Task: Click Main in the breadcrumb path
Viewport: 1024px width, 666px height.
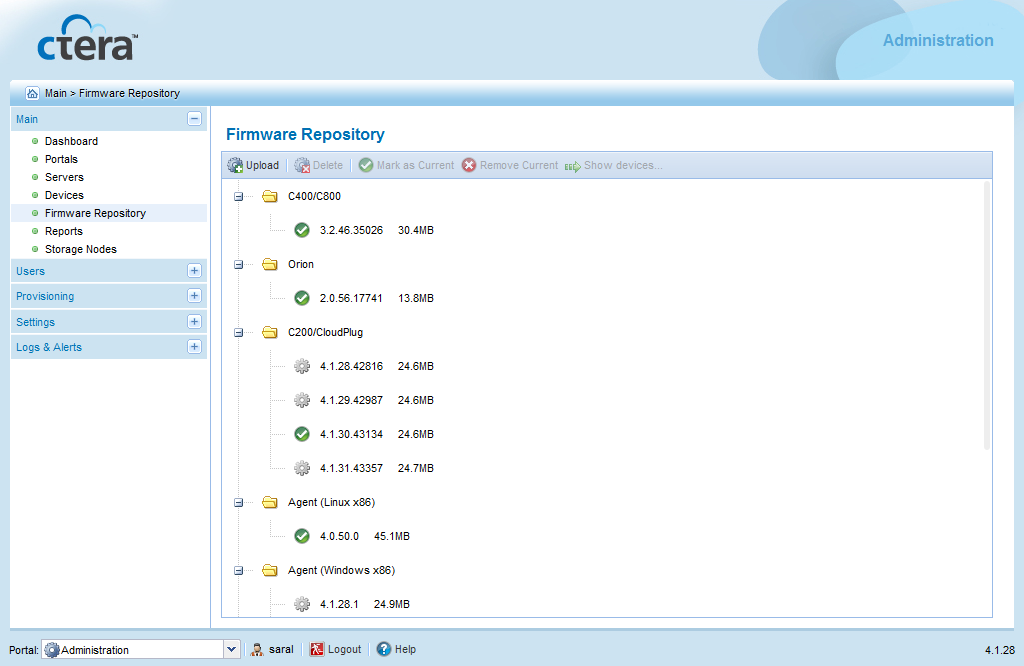Action: coord(56,93)
